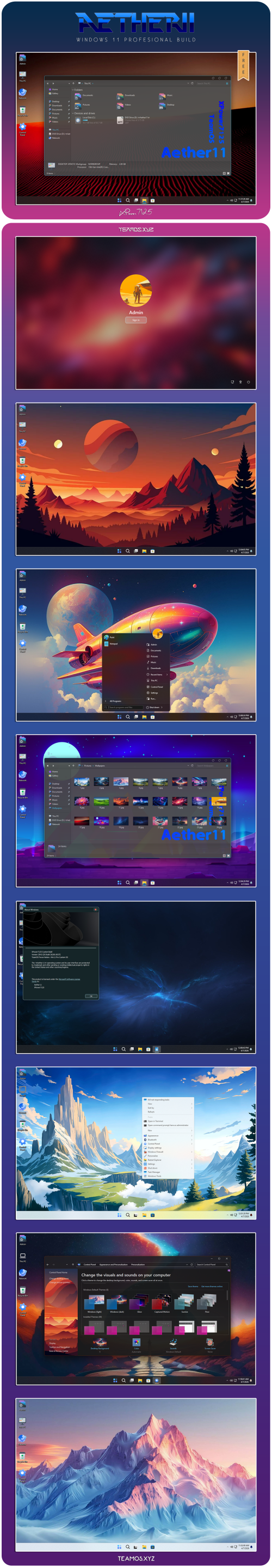This screenshot has width=272, height=1568.
Task: Open the Music folder in This PC window
Action: [x=165, y=96]
